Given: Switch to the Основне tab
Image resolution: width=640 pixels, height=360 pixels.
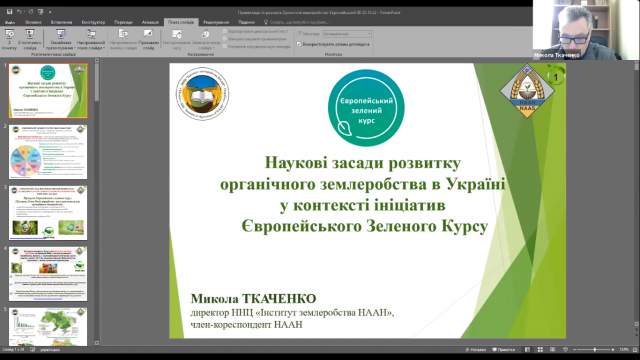Looking at the screenshot, I should 33,22.
